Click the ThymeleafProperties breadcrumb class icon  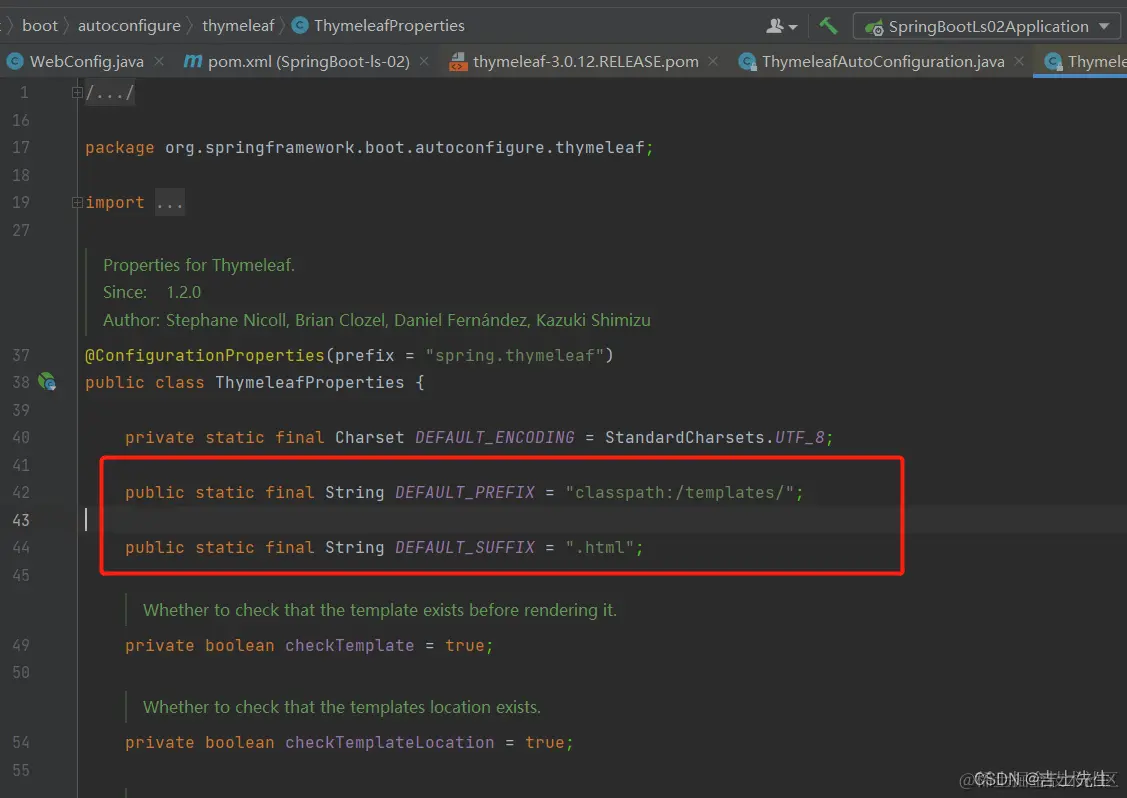pyautogui.click(x=300, y=26)
